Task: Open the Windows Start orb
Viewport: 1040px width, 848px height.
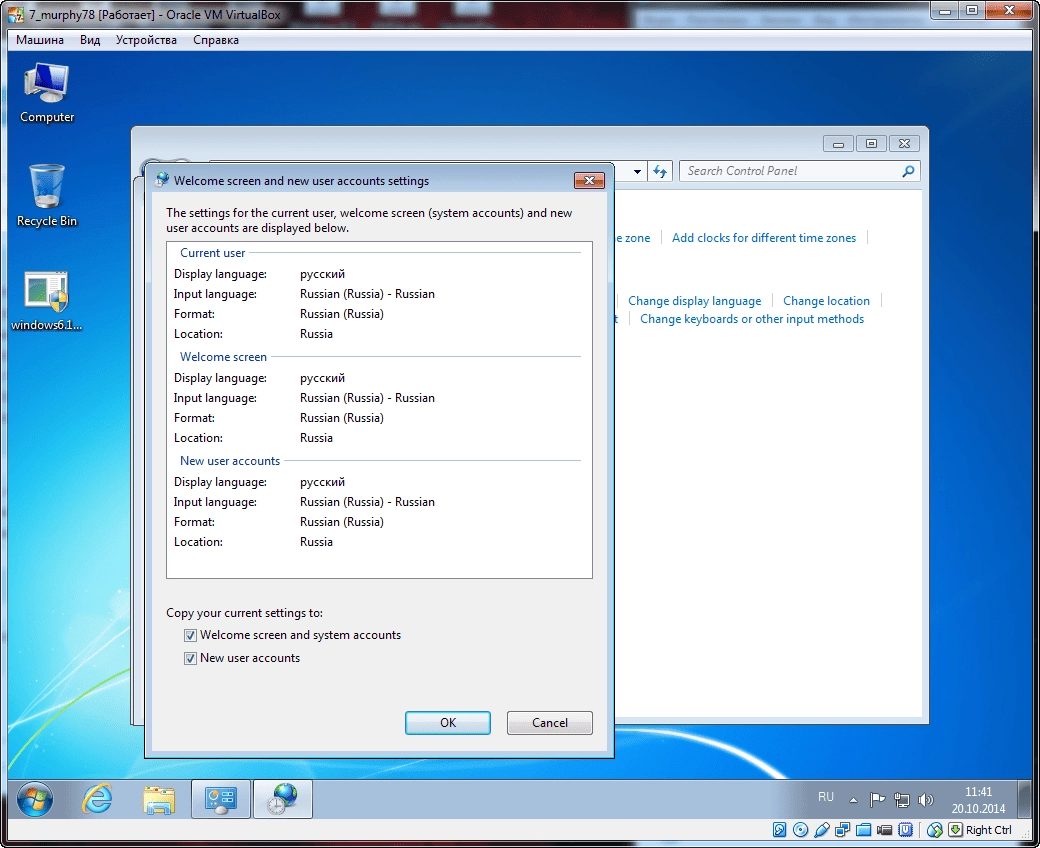Action: tap(34, 800)
